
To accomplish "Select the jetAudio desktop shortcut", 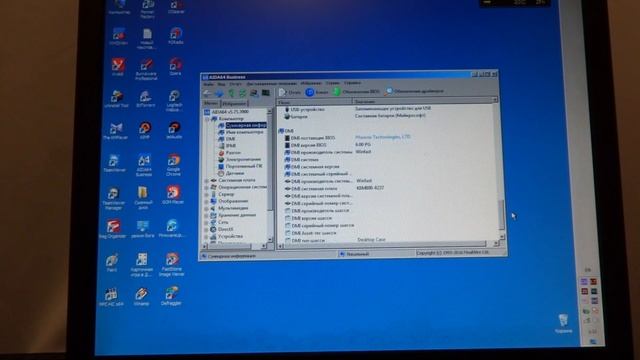I will [x=174, y=131].
